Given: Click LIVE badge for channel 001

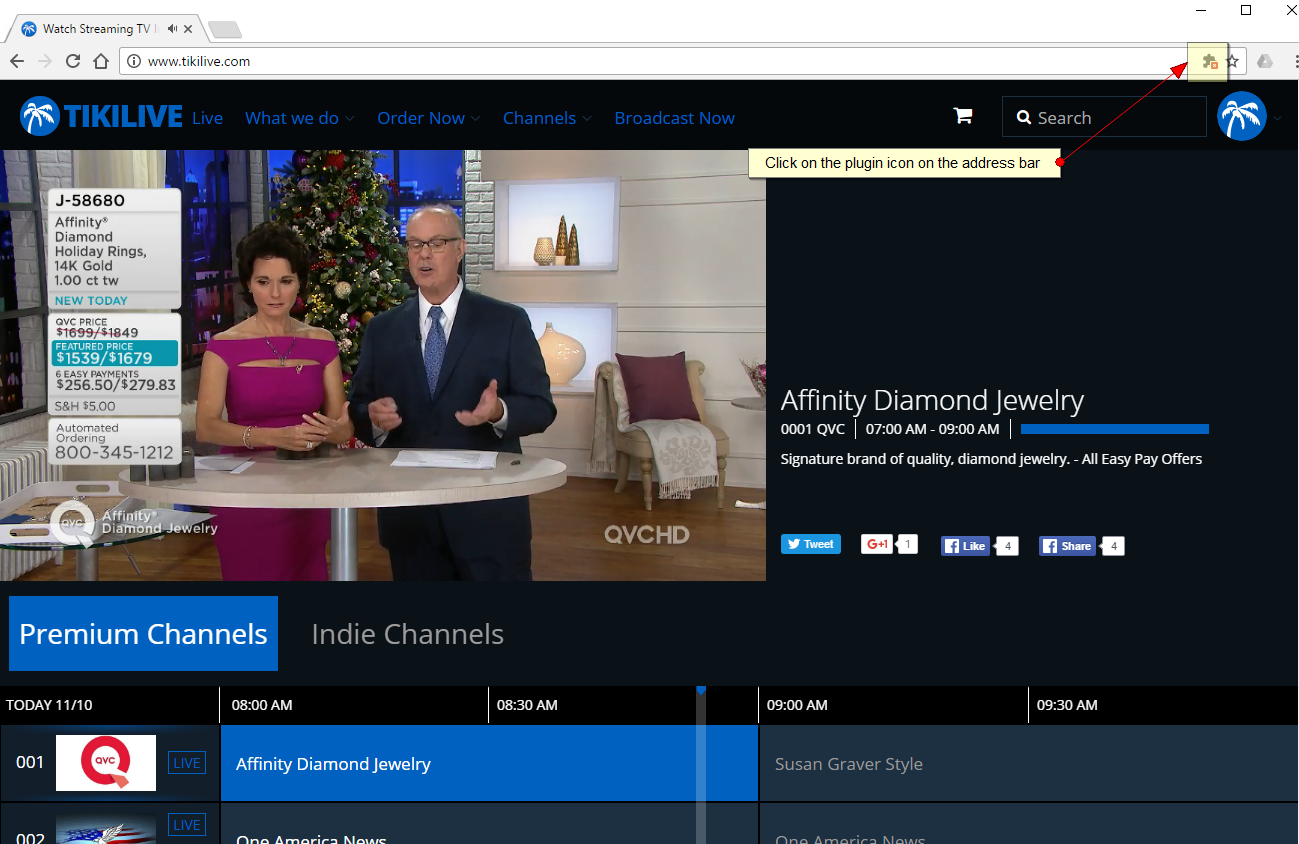Looking at the screenshot, I should (187, 763).
